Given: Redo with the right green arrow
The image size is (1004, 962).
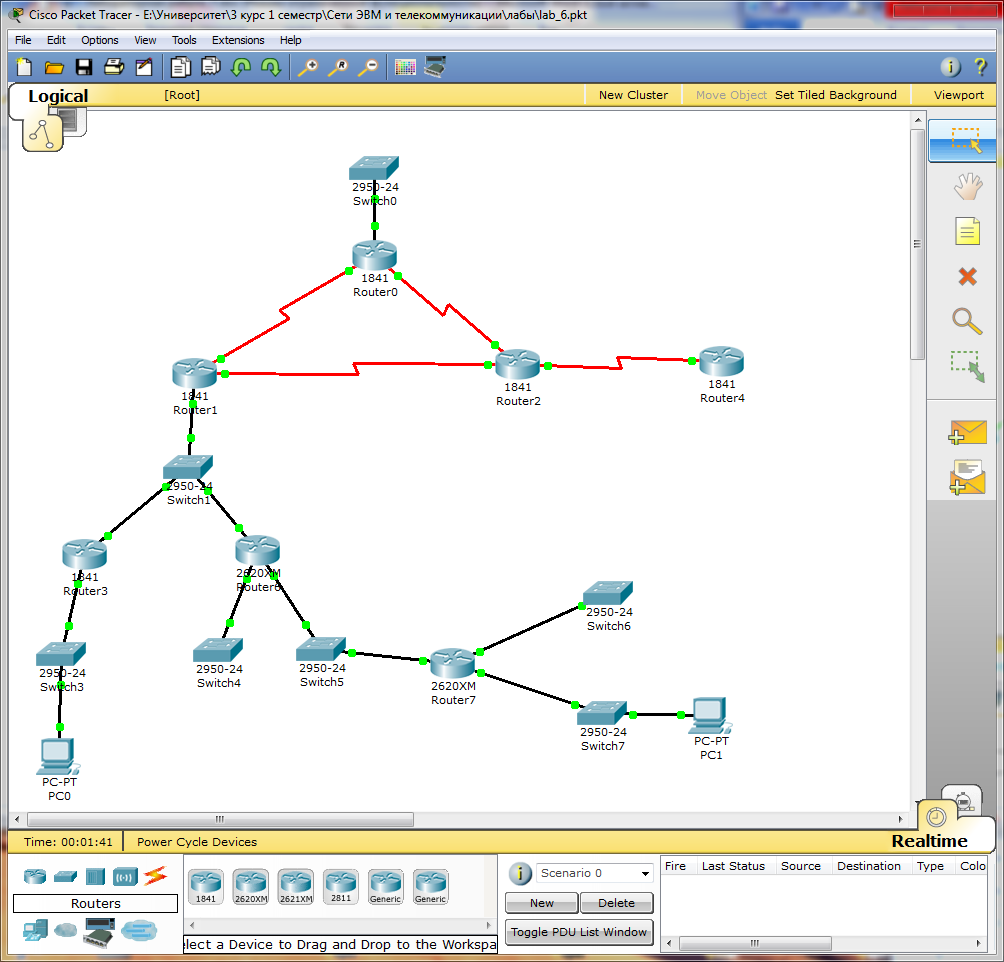Looking at the screenshot, I should (x=271, y=67).
